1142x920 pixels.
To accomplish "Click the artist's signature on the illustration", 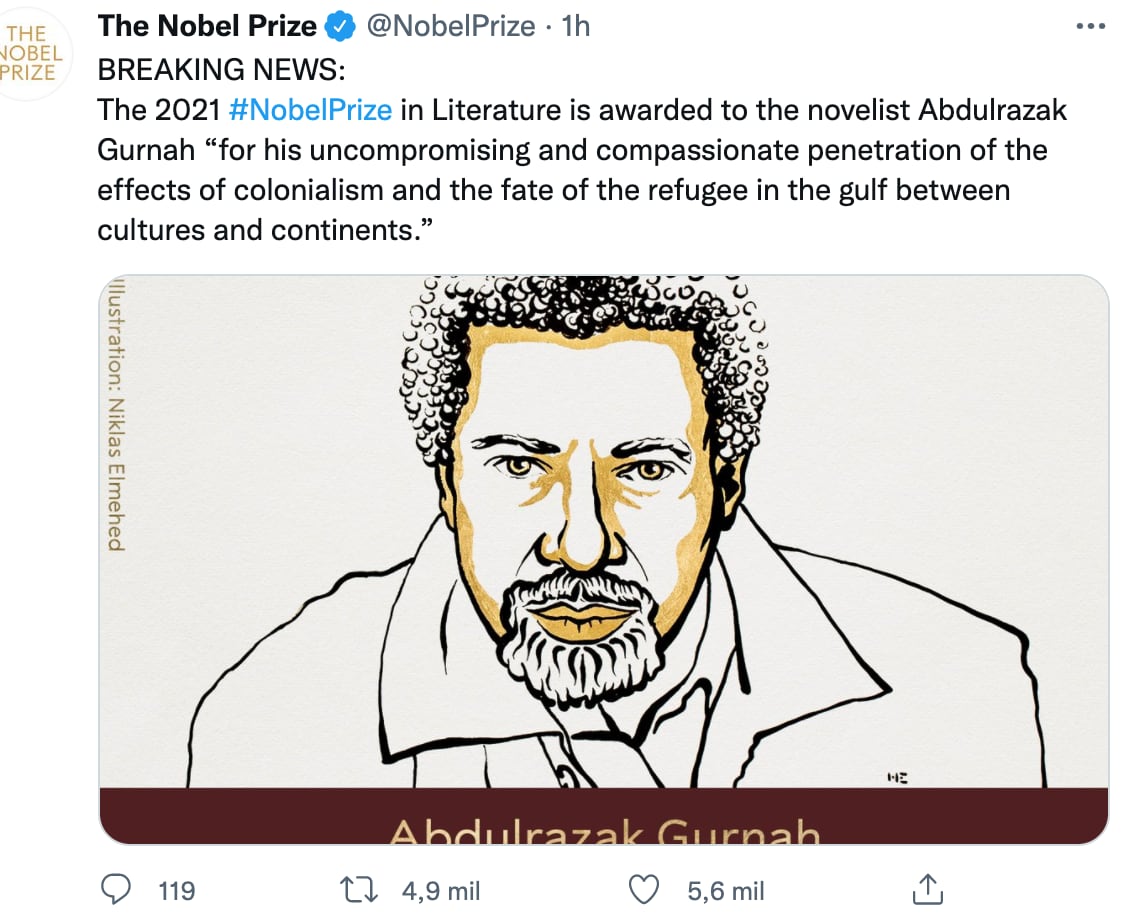I will 896,775.
